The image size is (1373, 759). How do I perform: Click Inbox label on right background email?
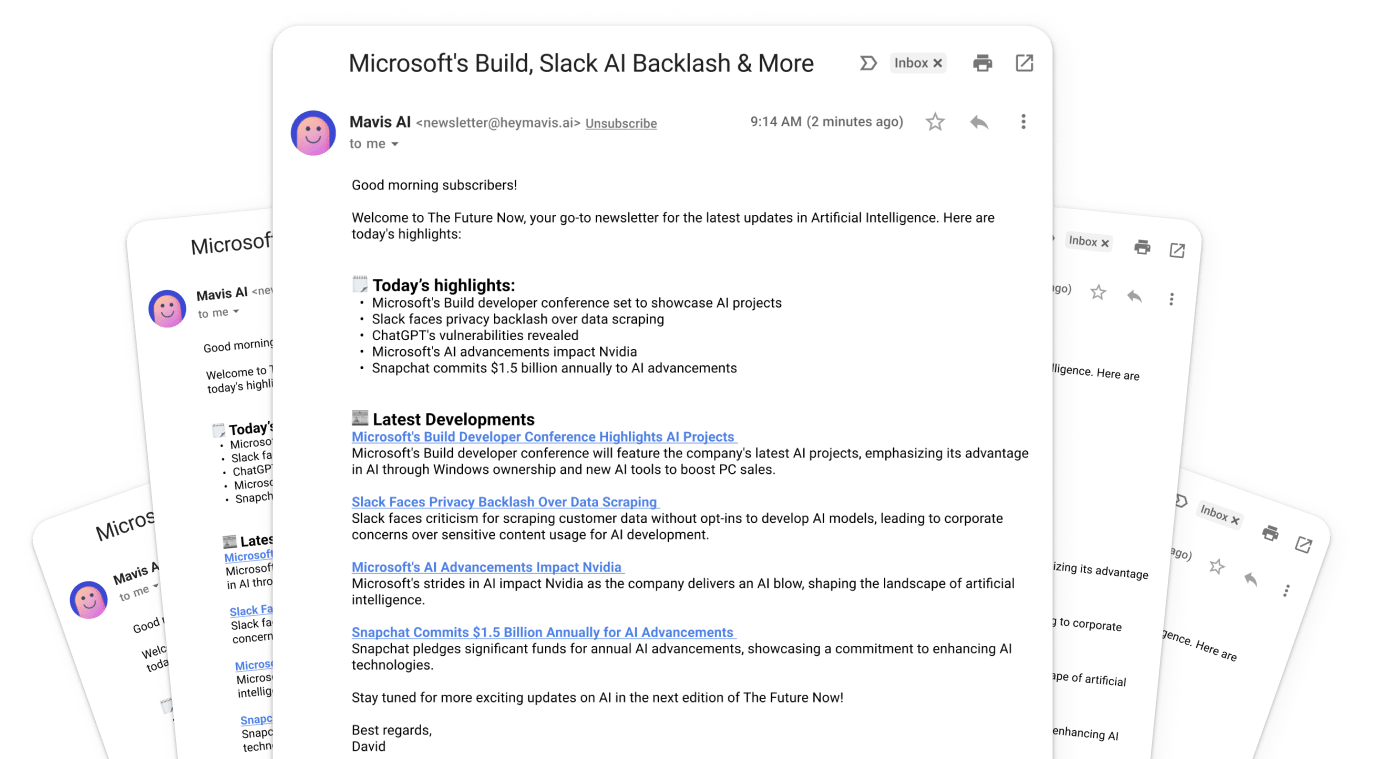pos(1082,241)
